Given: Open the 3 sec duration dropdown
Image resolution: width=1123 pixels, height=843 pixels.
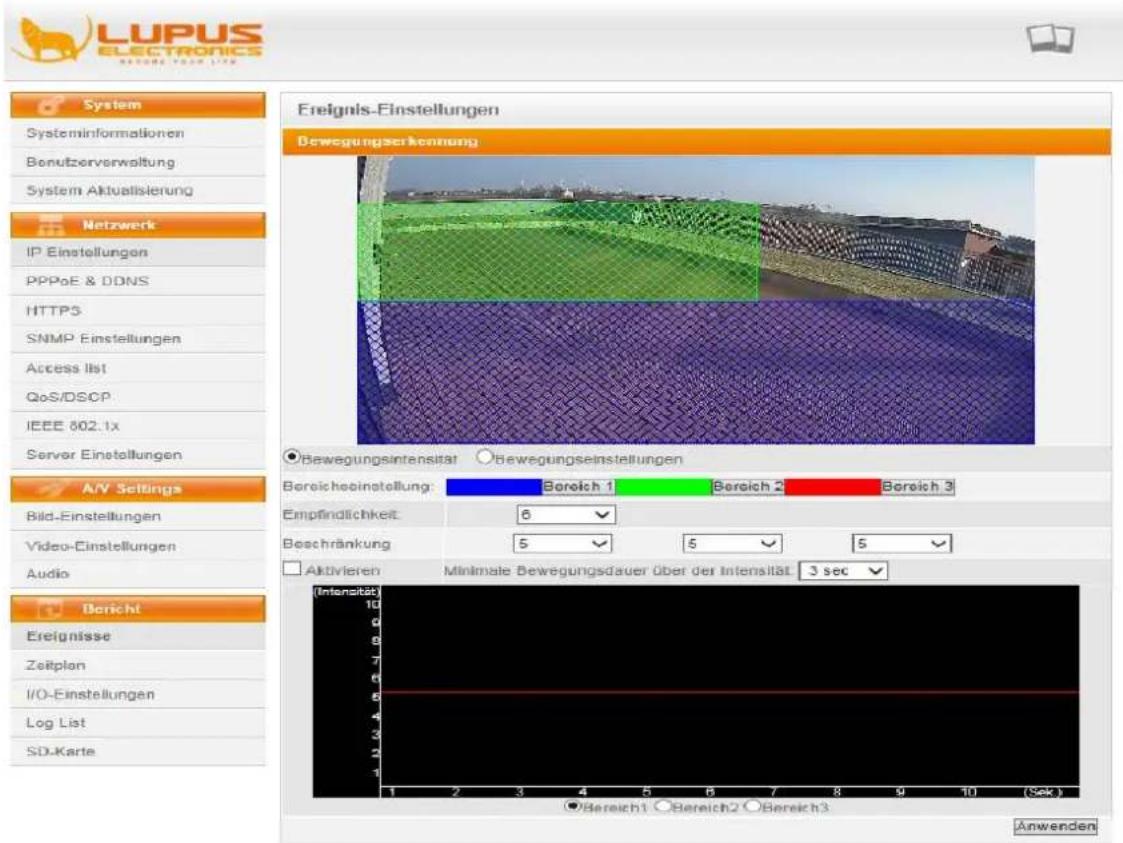Looking at the screenshot, I should point(843,571).
